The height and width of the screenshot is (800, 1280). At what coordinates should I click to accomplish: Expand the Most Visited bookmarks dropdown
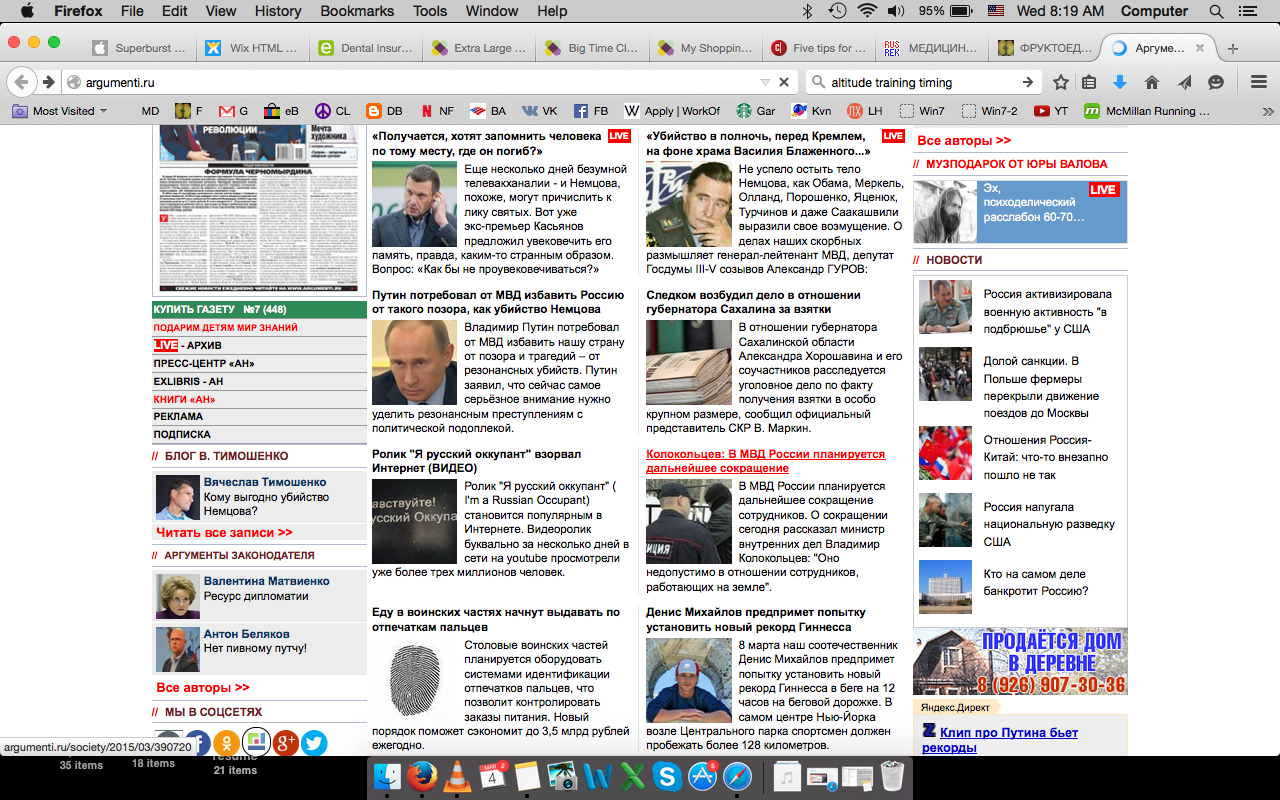tap(60, 111)
